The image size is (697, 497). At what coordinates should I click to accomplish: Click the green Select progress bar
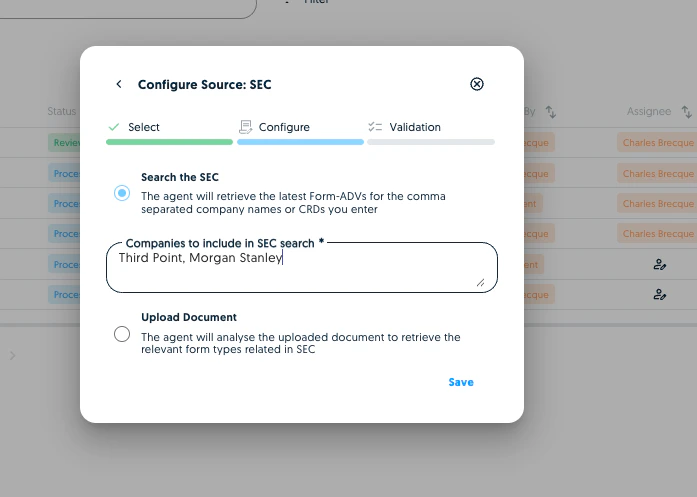[x=169, y=142]
